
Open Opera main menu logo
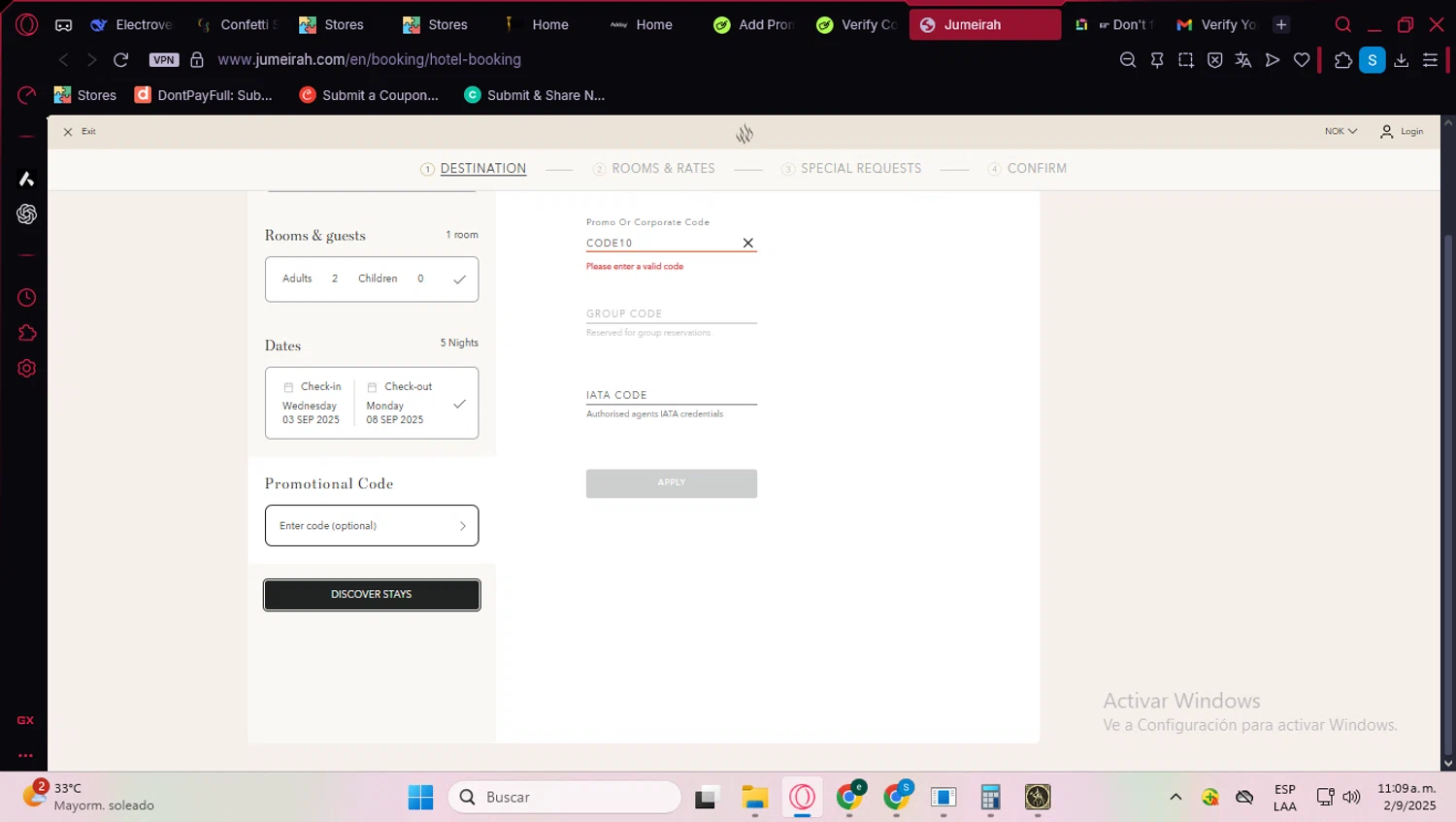click(26, 24)
